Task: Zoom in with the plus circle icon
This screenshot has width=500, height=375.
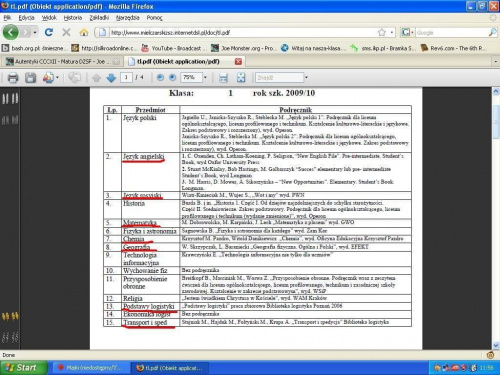Action: pos(172,77)
